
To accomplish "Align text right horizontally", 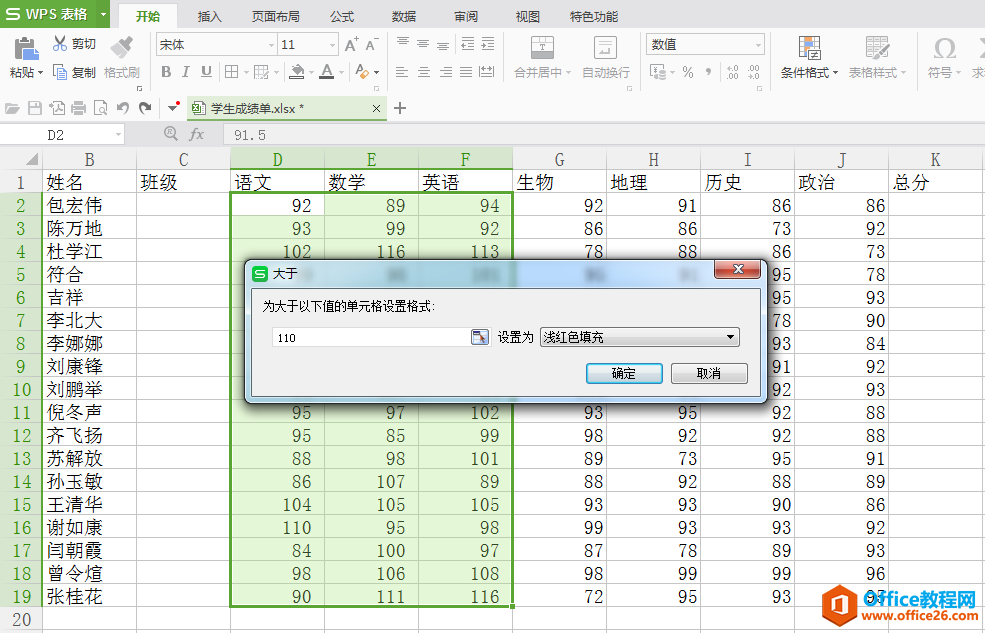I will click(x=445, y=72).
